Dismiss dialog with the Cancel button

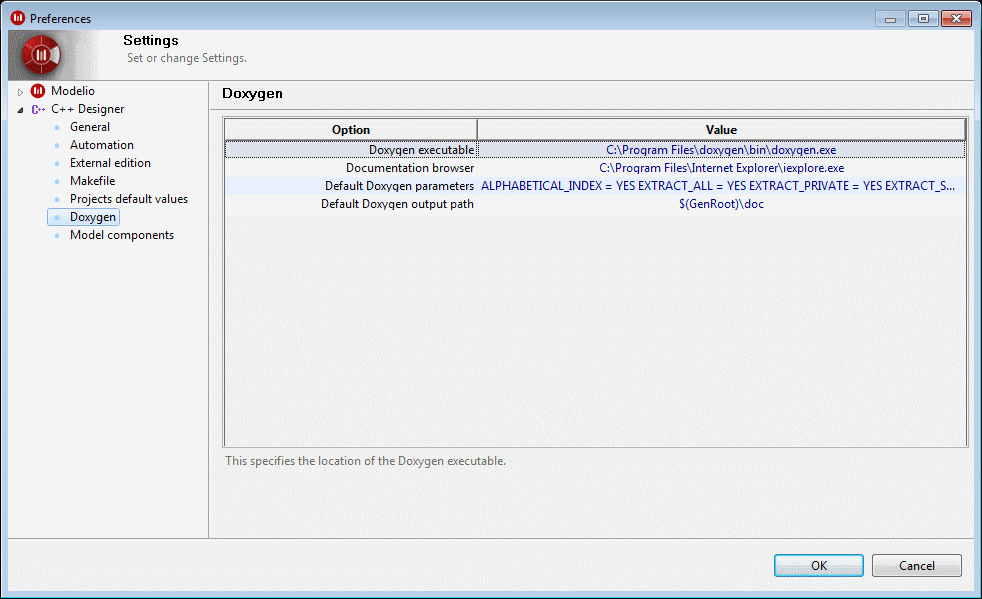click(917, 565)
